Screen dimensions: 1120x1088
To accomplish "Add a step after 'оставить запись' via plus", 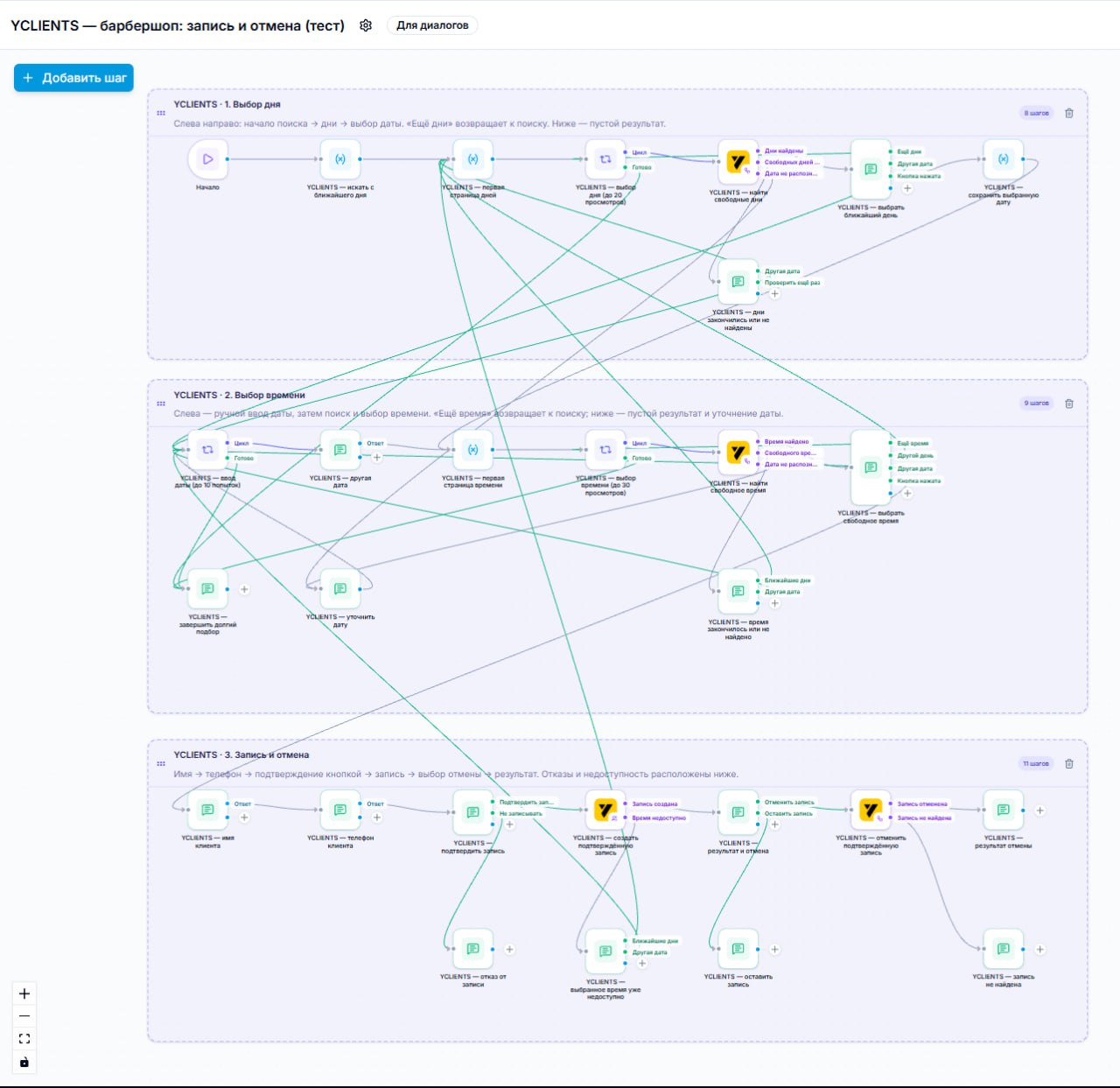I will click(774, 949).
